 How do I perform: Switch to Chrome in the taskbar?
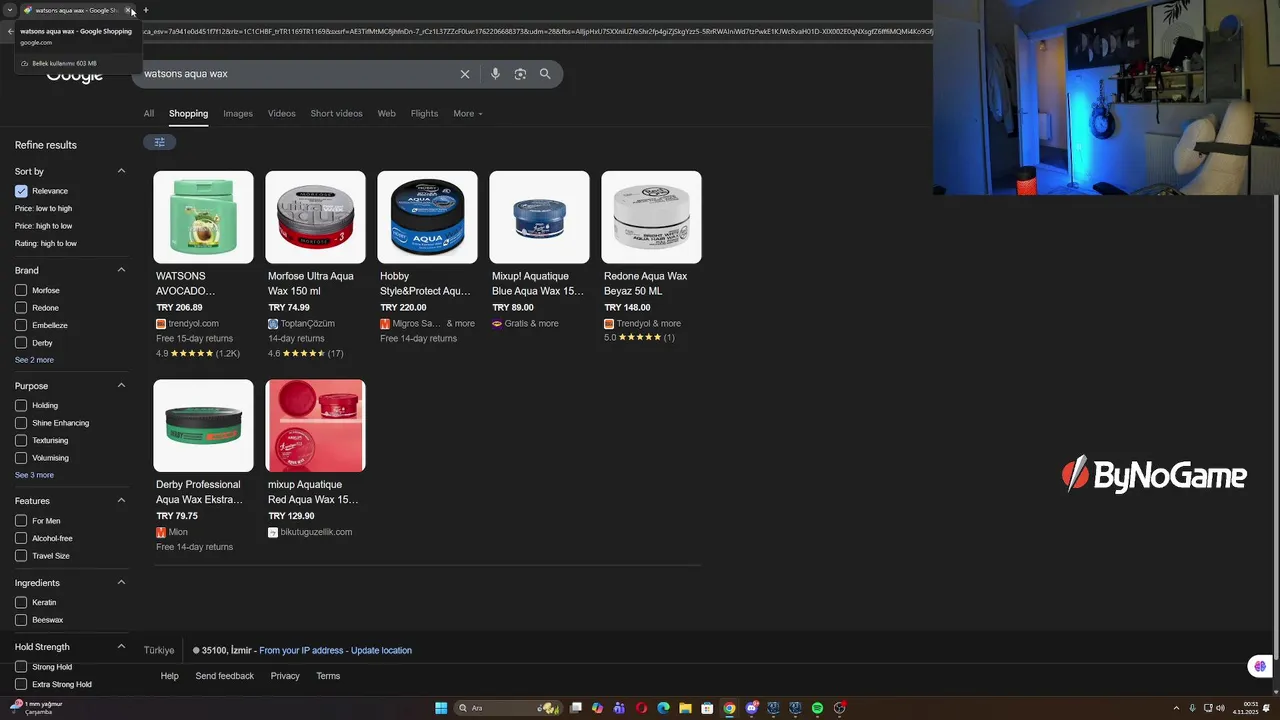point(729,708)
